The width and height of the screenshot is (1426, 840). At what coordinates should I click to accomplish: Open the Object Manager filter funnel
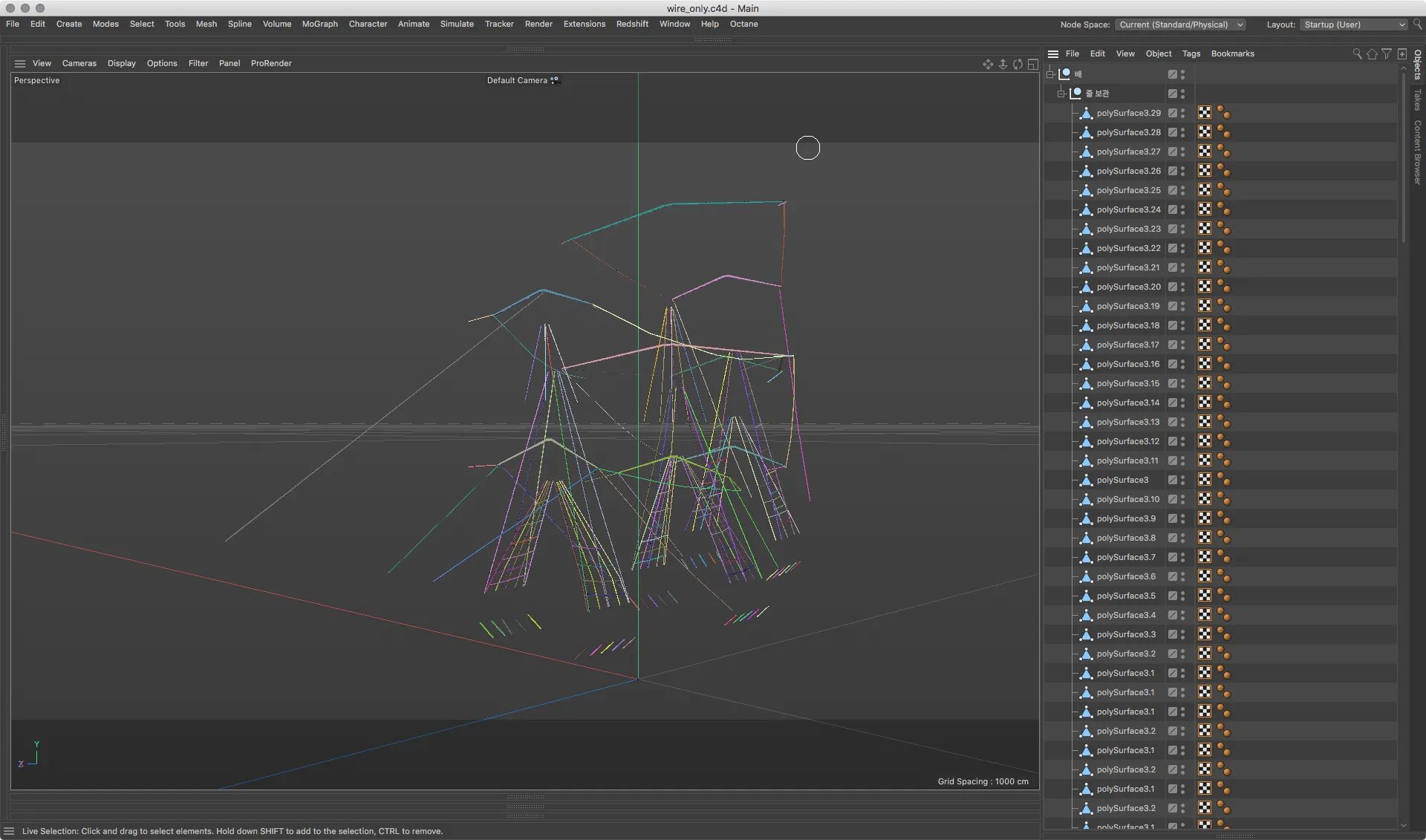pyautogui.click(x=1387, y=53)
